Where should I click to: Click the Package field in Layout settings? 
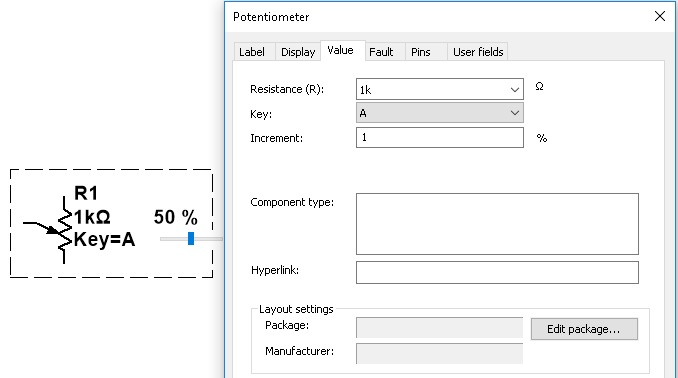(439, 328)
